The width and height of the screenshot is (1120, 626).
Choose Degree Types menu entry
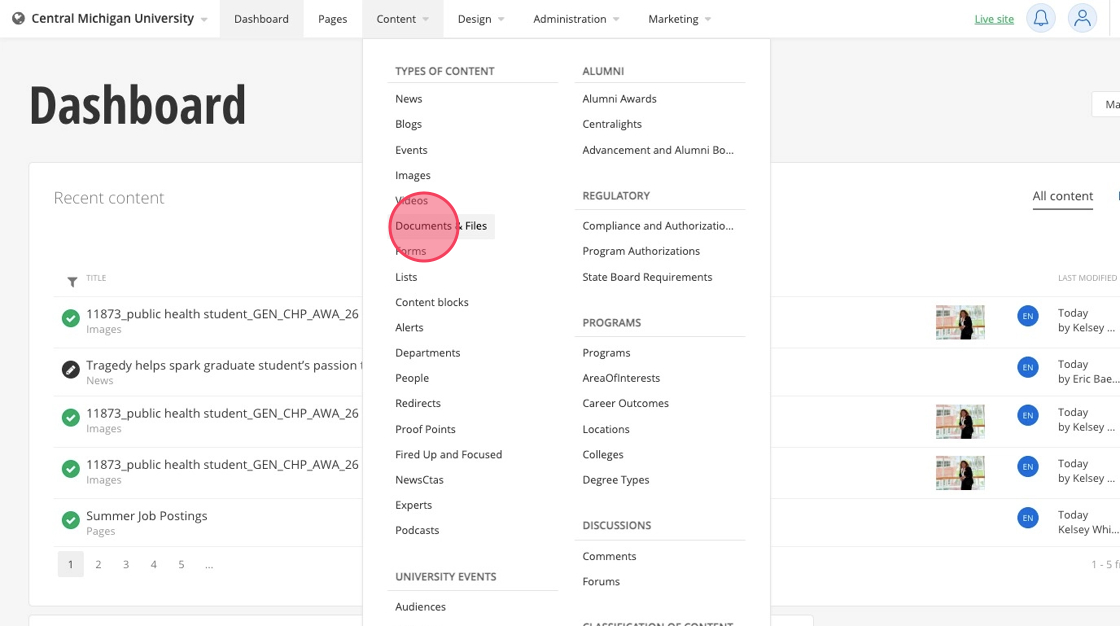616,480
